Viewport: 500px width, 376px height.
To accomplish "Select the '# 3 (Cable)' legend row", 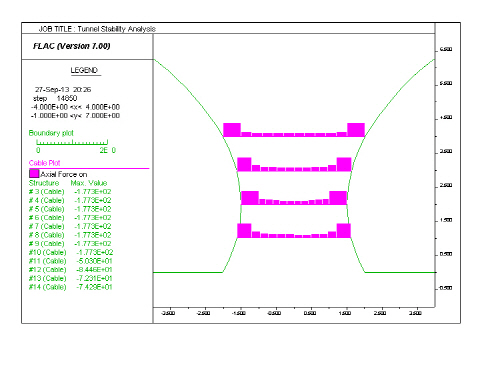I will (70, 192).
